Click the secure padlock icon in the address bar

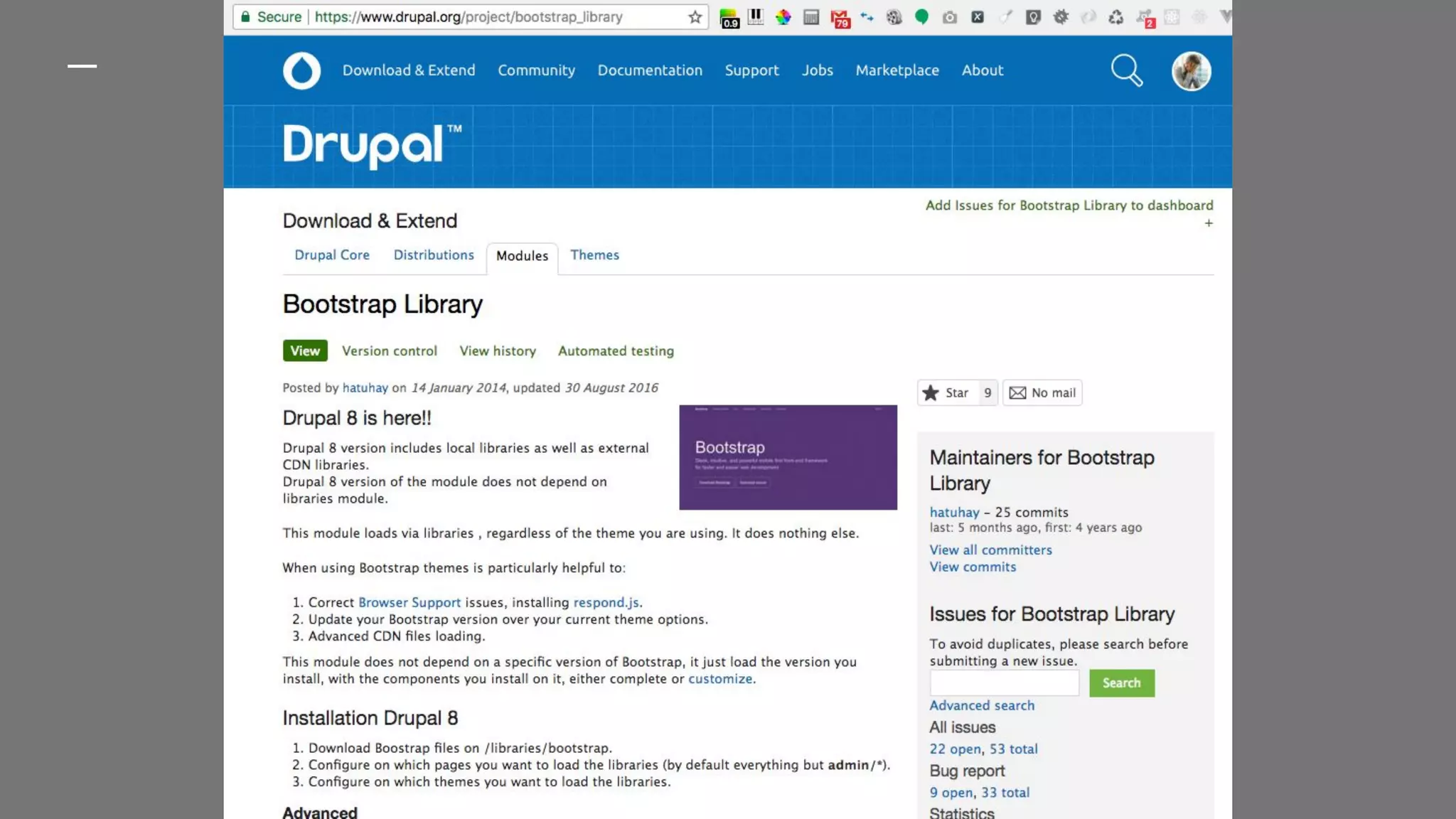point(245,16)
